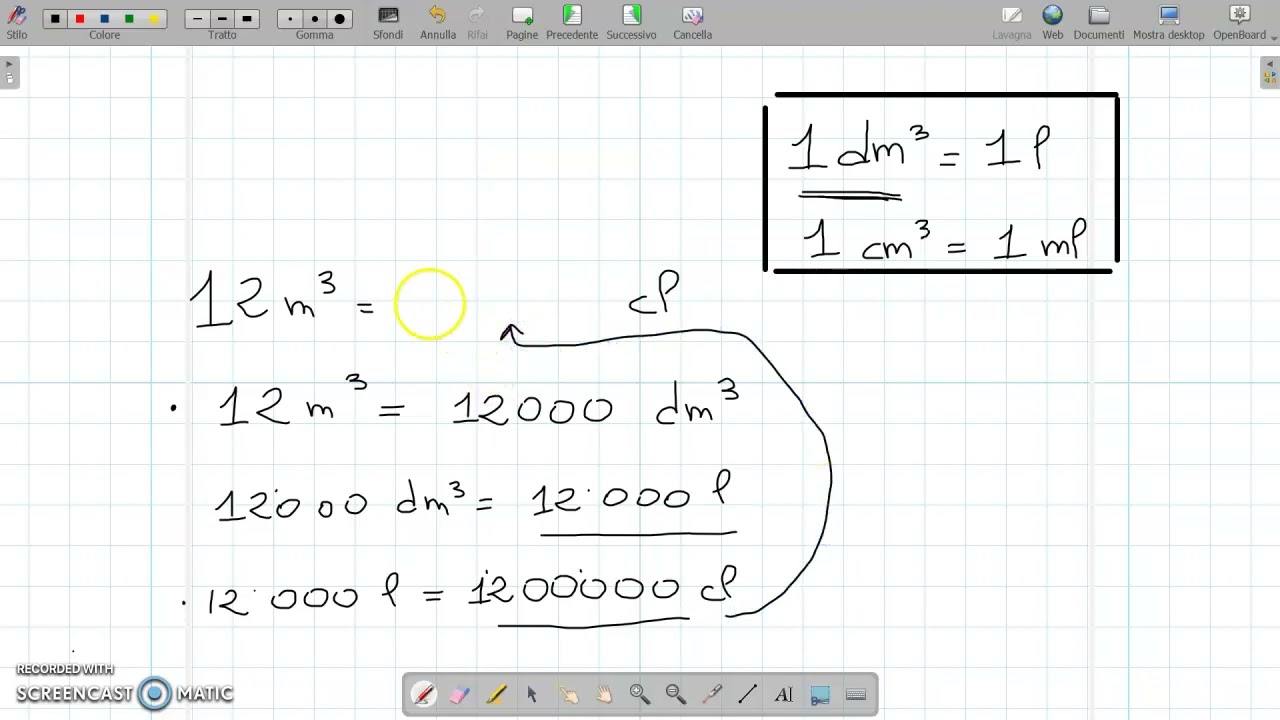The height and width of the screenshot is (720, 1280).
Task: Choose the blue pen color
Action: click(x=104, y=19)
